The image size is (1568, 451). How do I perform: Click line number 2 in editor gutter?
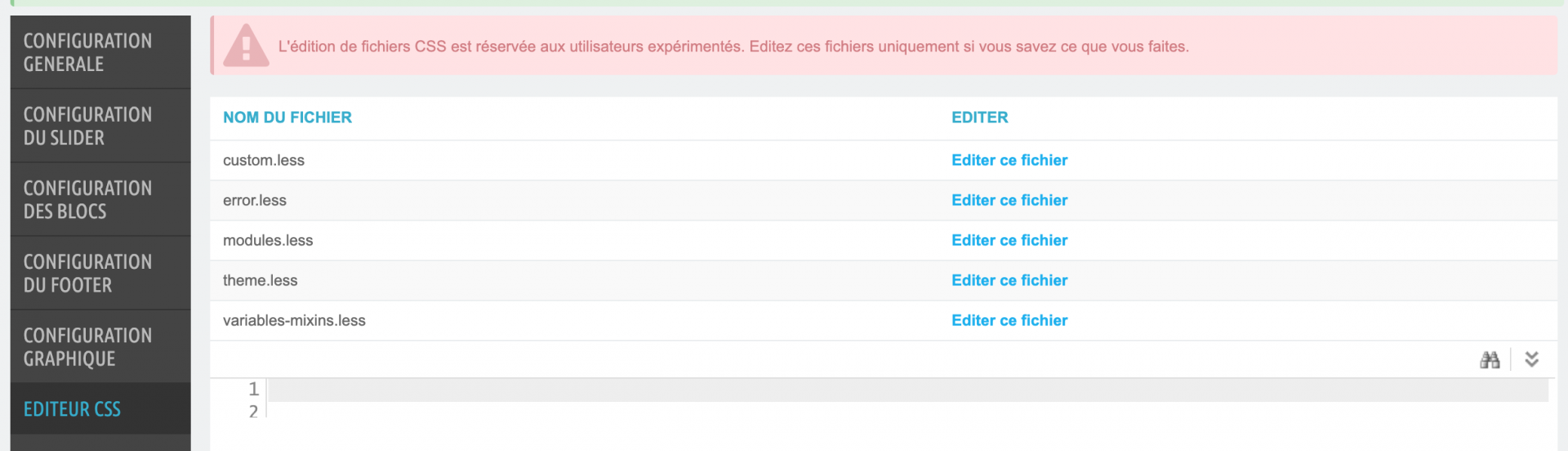point(253,411)
